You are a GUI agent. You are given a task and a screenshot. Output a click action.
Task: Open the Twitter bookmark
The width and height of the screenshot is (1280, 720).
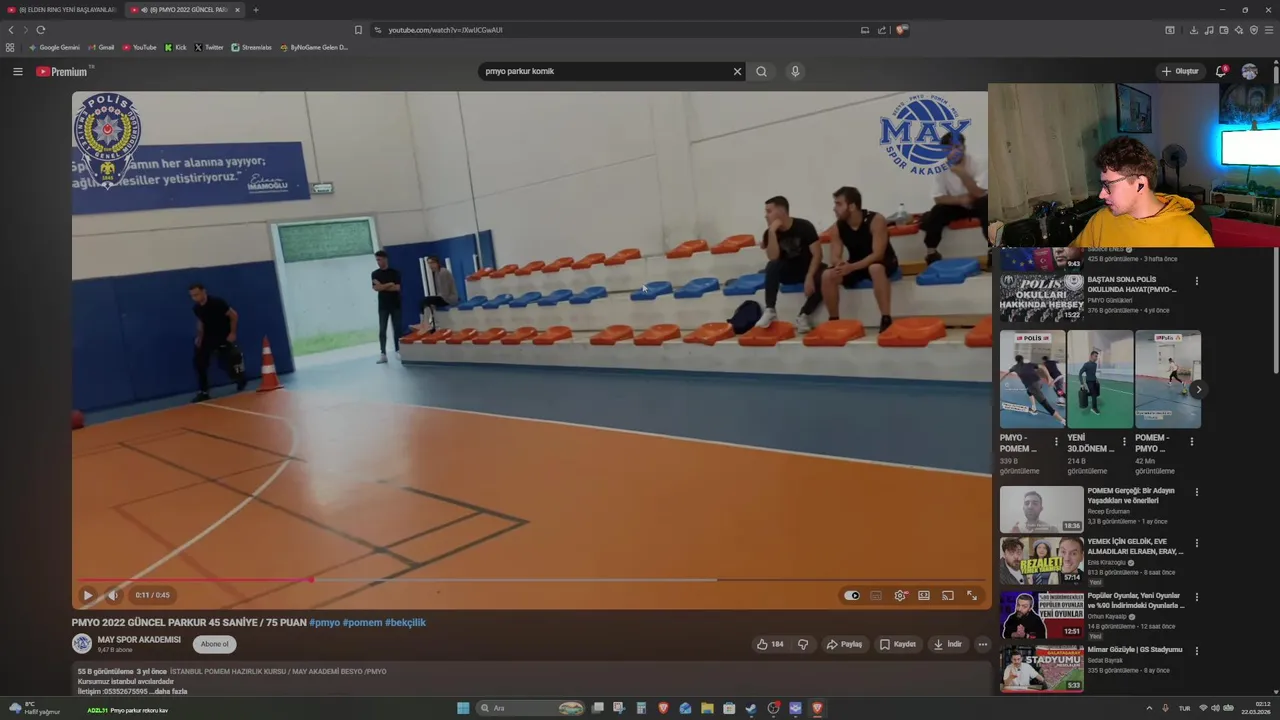point(209,47)
